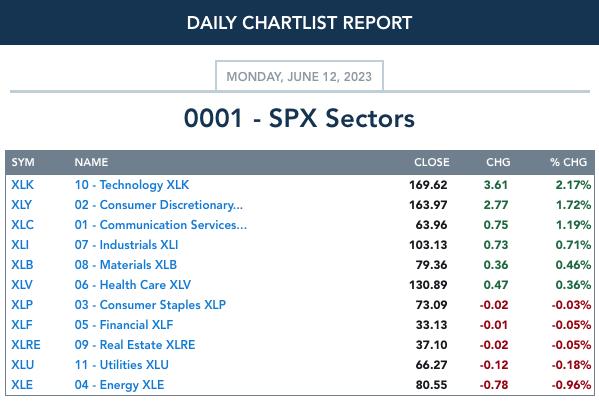Open 03 - Consumer Staples XLP link

(x=150, y=305)
